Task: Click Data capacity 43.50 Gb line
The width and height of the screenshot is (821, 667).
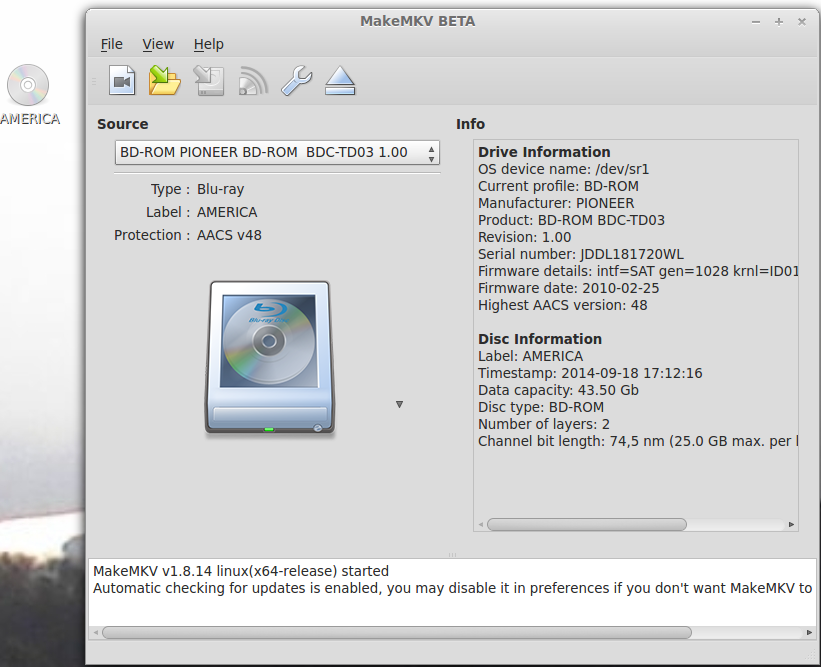Action: (x=558, y=390)
